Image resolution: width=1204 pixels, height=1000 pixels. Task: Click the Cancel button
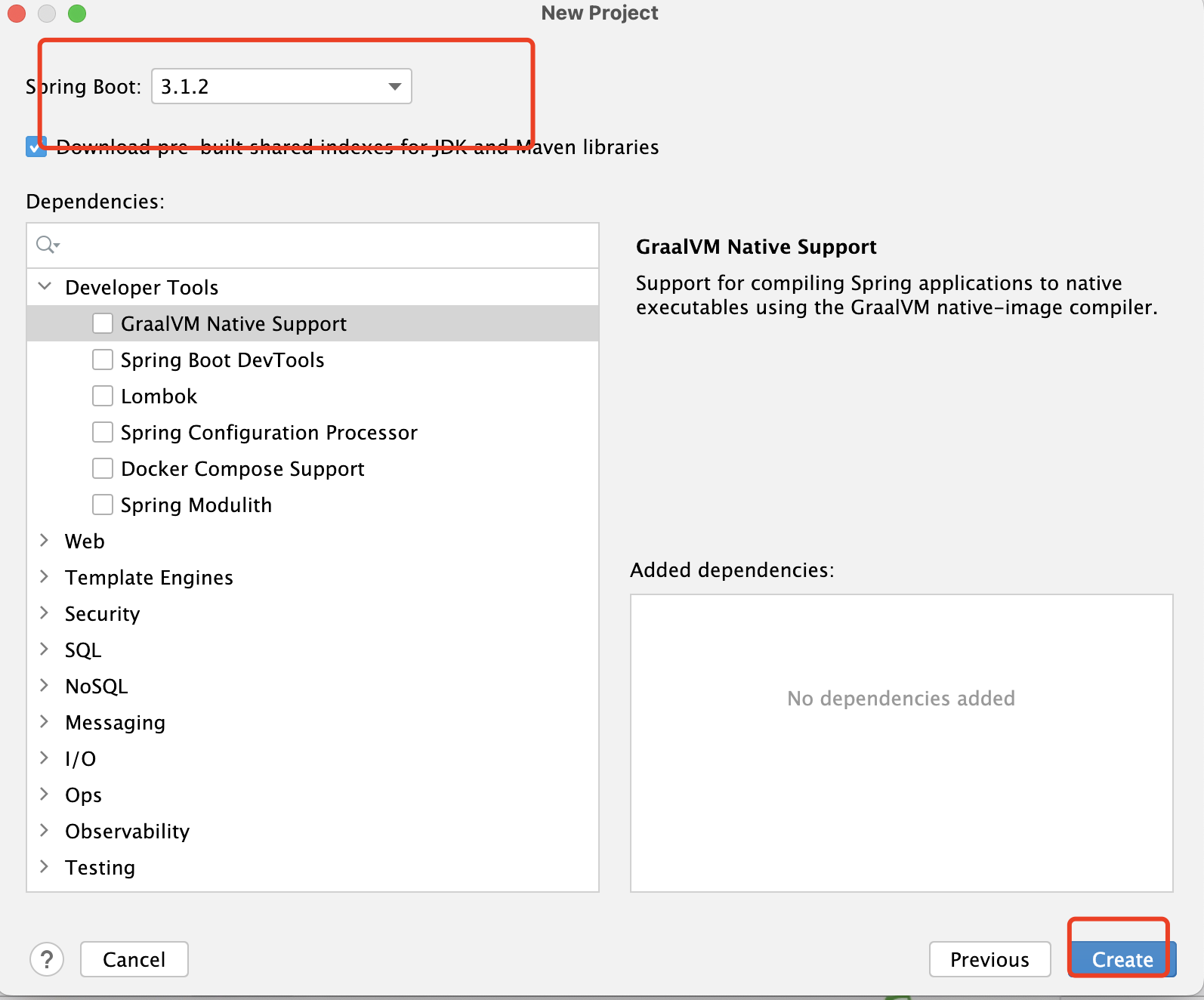134,959
